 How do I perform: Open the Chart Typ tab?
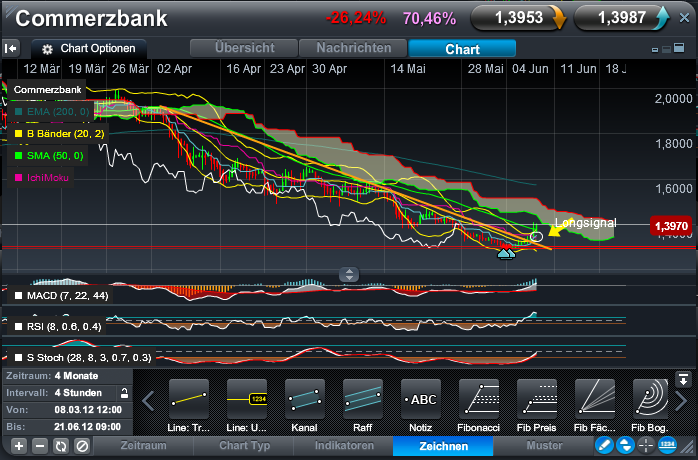[x=244, y=446]
